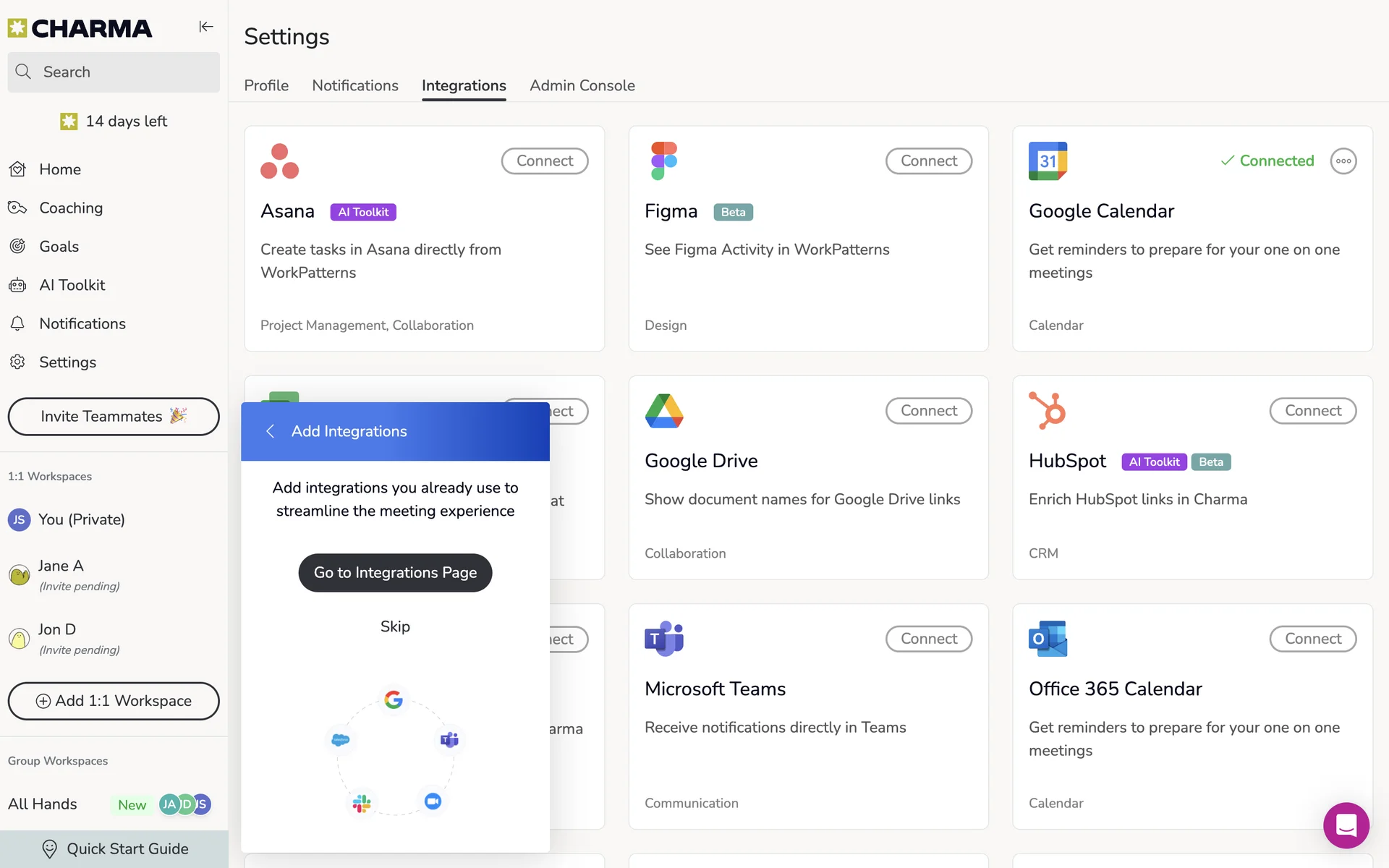
Task: Switch to the Notifications settings tab
Action: 354,85
